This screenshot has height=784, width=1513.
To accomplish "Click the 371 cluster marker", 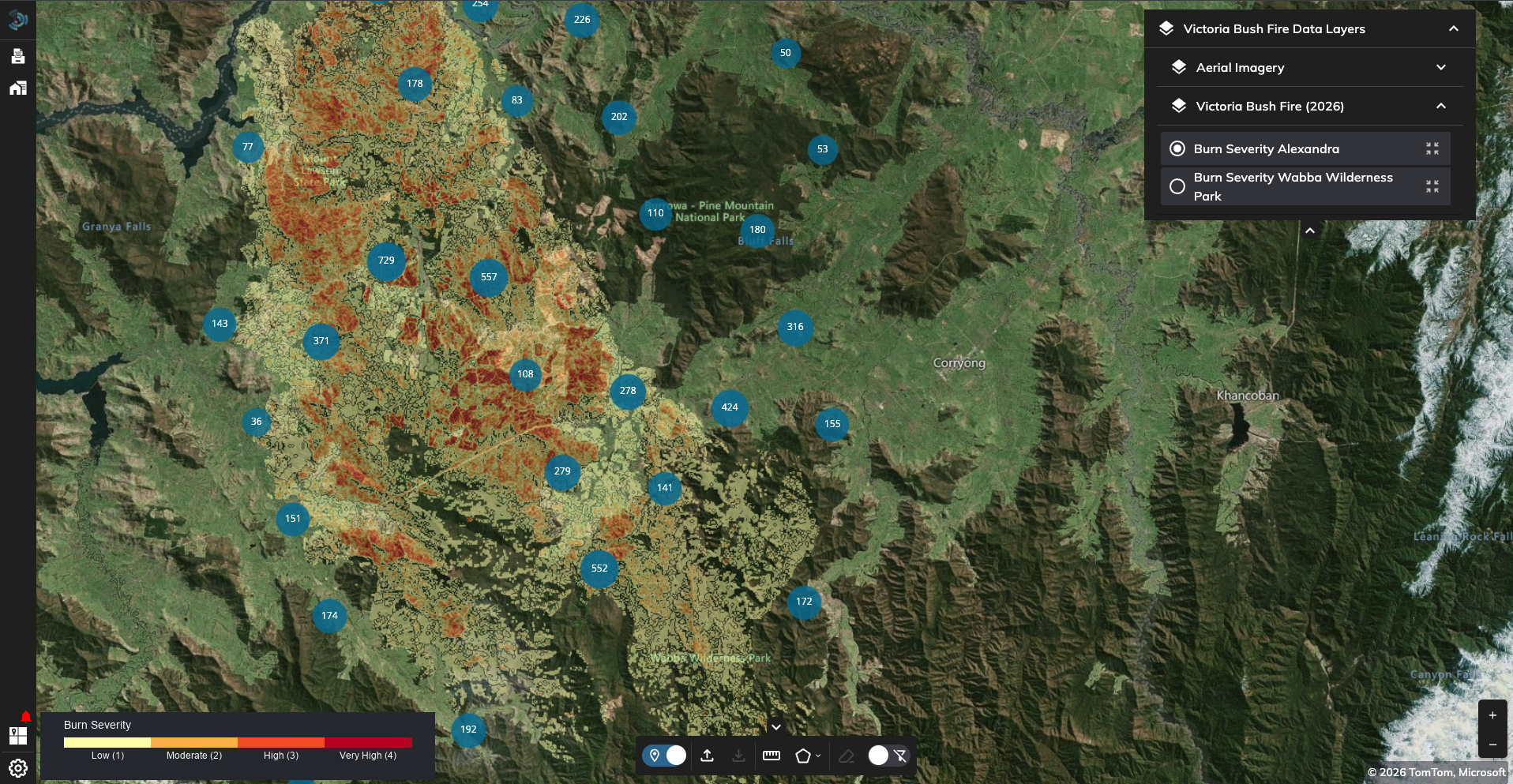I will pos(321,341).
